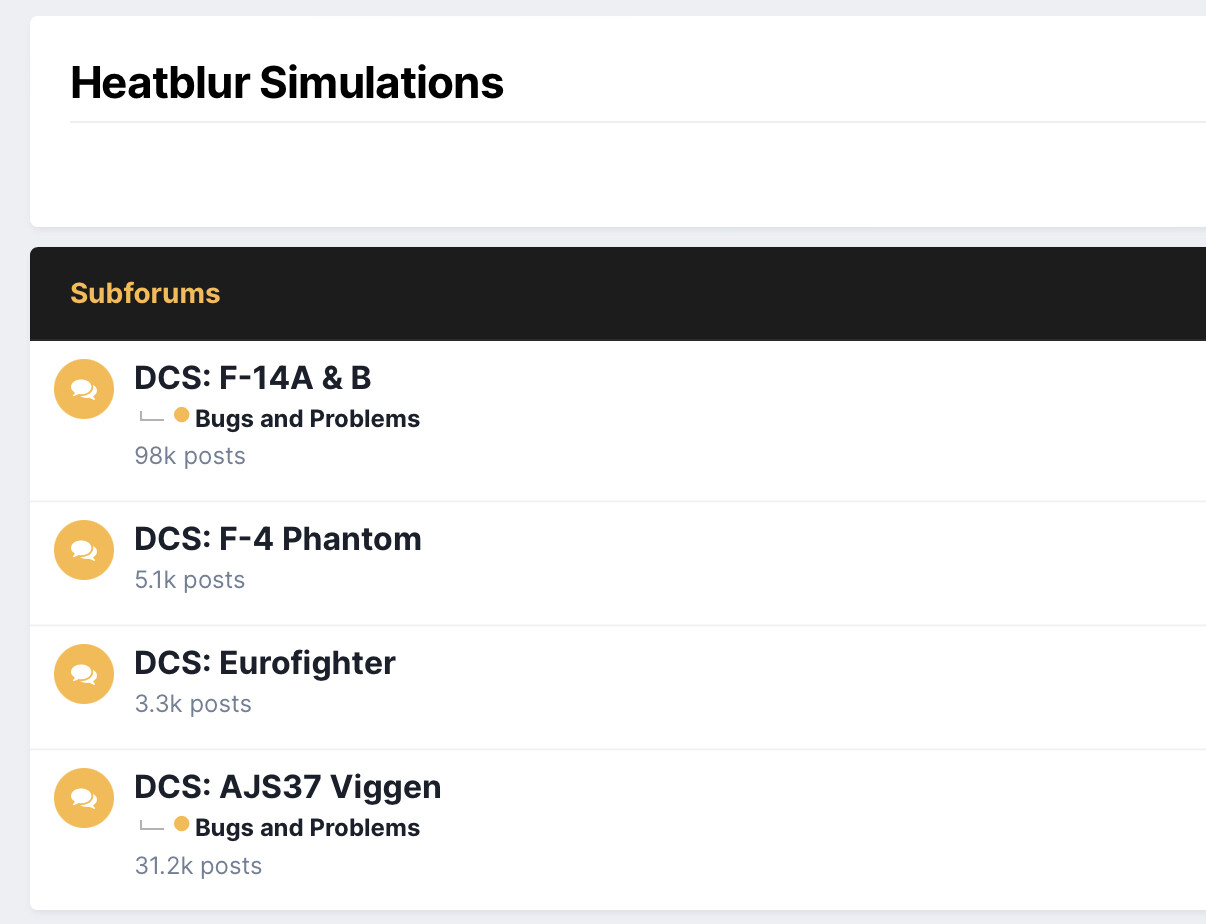This screenshot has width=1206, height=924.
Task: Click the chat bubble icon beside DCS: F-14A & B
Action: [x=84, y=389]
